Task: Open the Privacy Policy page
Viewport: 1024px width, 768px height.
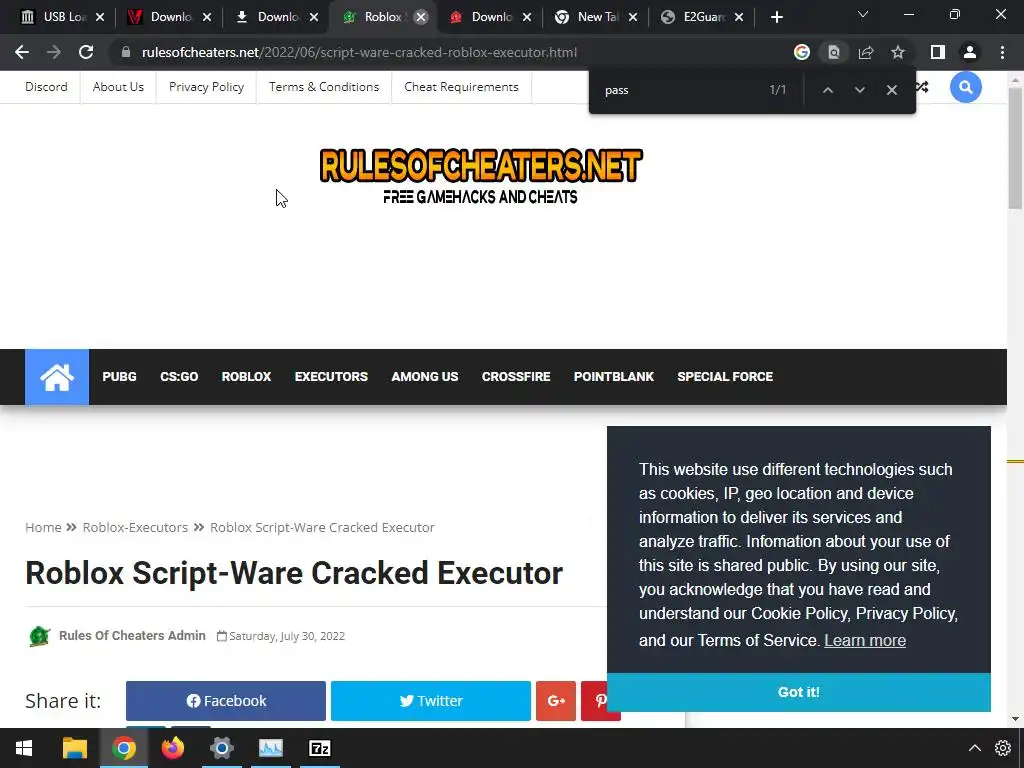Action: point(206,87)
